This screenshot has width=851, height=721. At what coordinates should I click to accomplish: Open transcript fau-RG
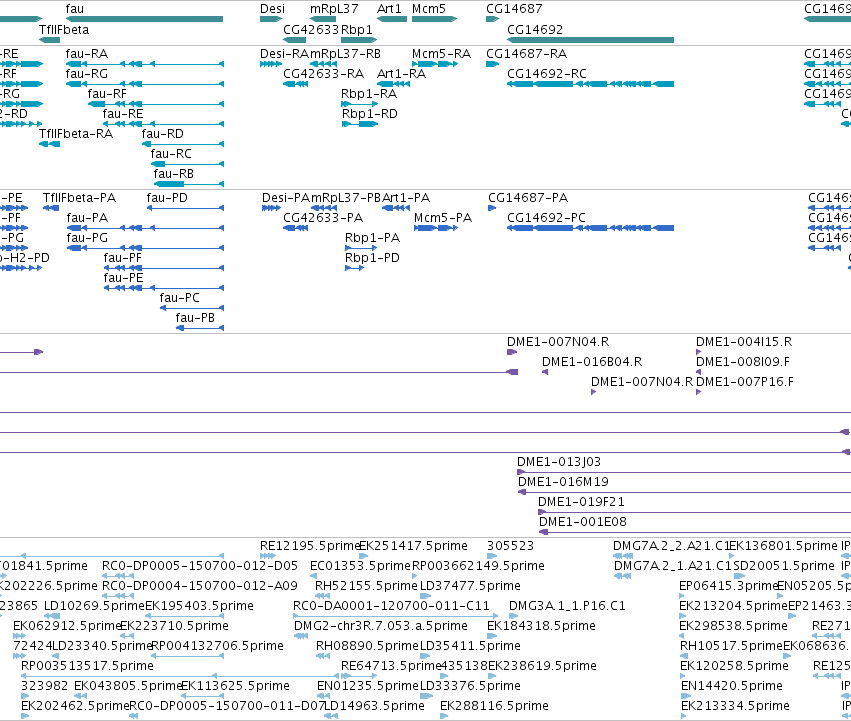pyautogui.click(x=144, y=84)
